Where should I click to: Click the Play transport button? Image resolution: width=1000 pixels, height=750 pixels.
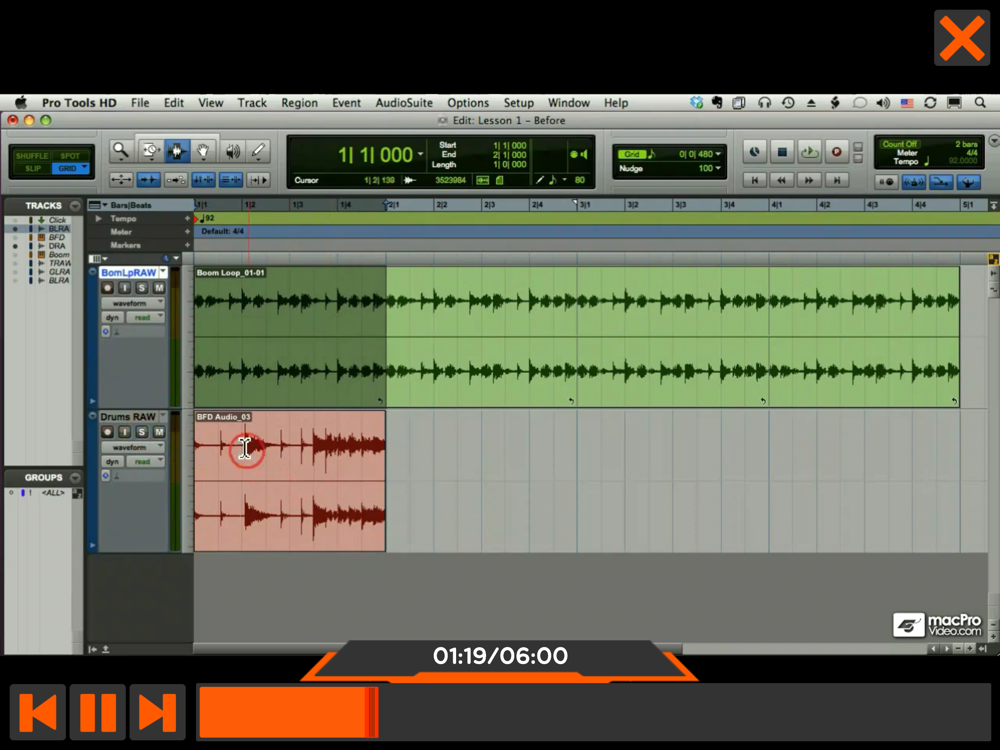click(x=809, y=152)
